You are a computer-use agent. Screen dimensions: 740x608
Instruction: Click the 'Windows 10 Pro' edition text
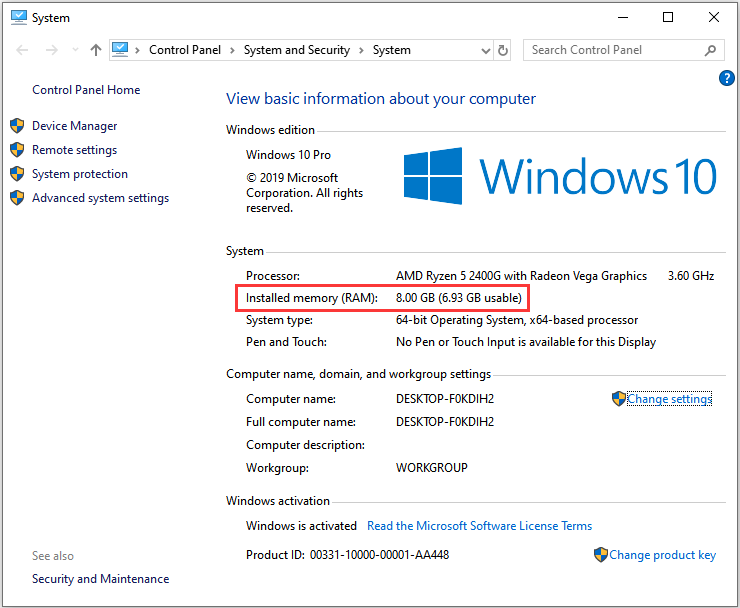click(x=288, y=155)
